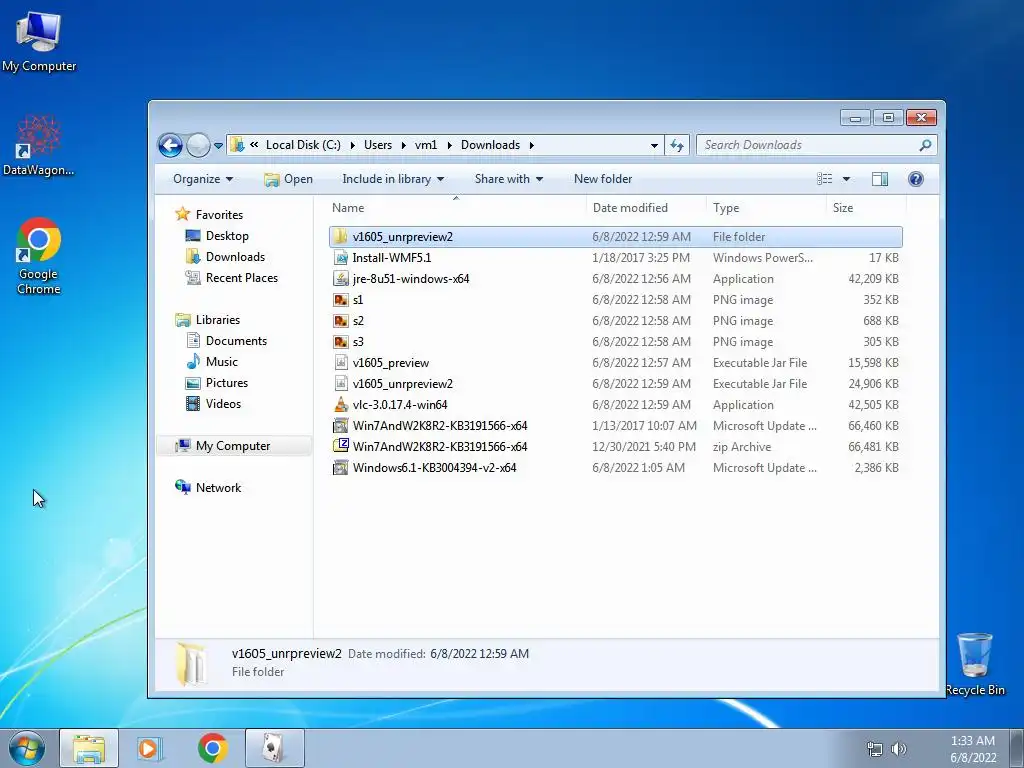Open the Windows Start orb
This screenshot has width=1024, height=768.
pos(27,748)
